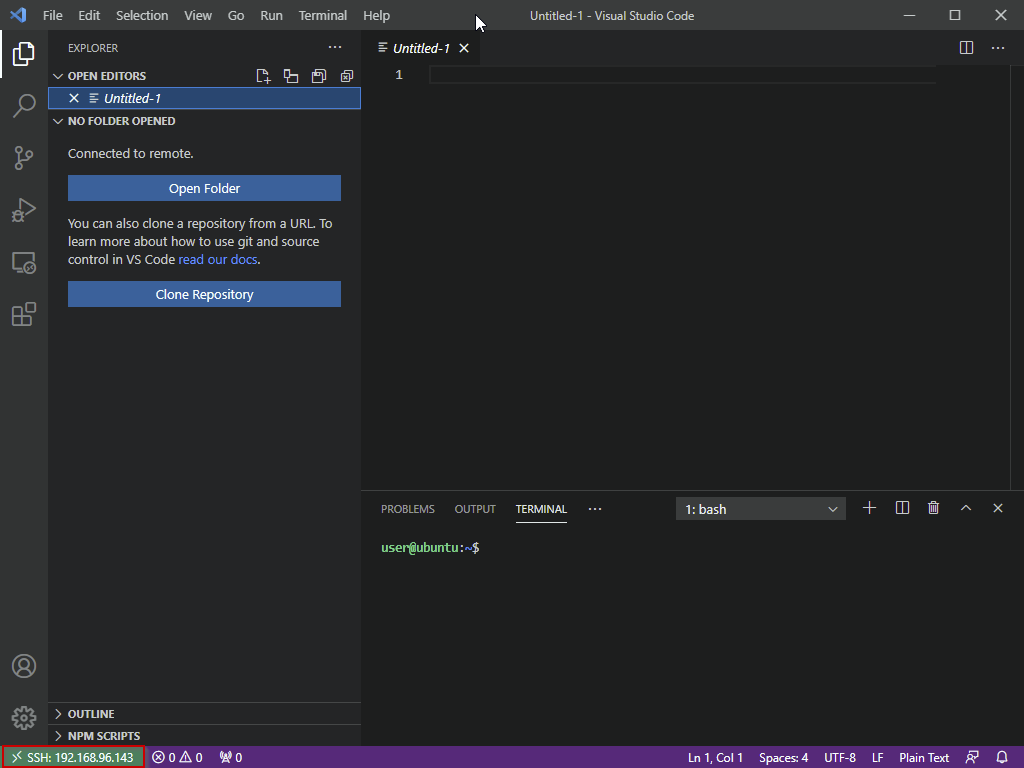Maximize the panel size chevron
The image size is (1024, 768).
[x=966, y=508]
